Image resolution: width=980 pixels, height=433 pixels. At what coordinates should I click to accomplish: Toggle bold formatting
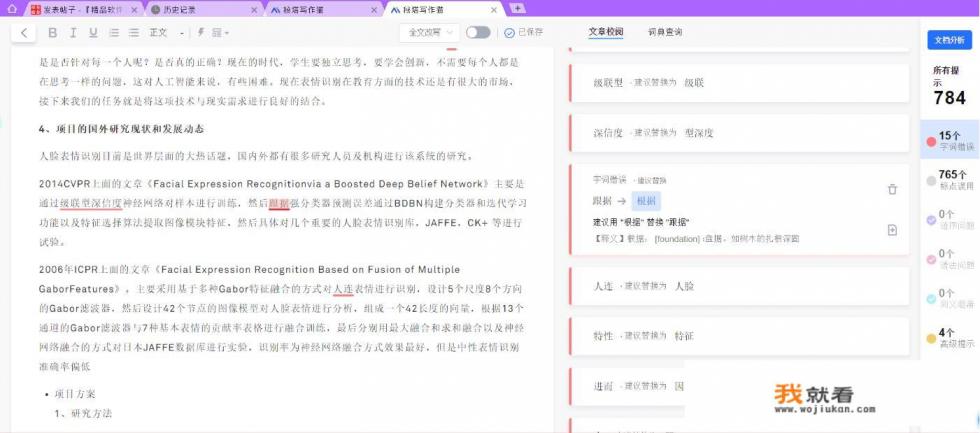point(52,32)
